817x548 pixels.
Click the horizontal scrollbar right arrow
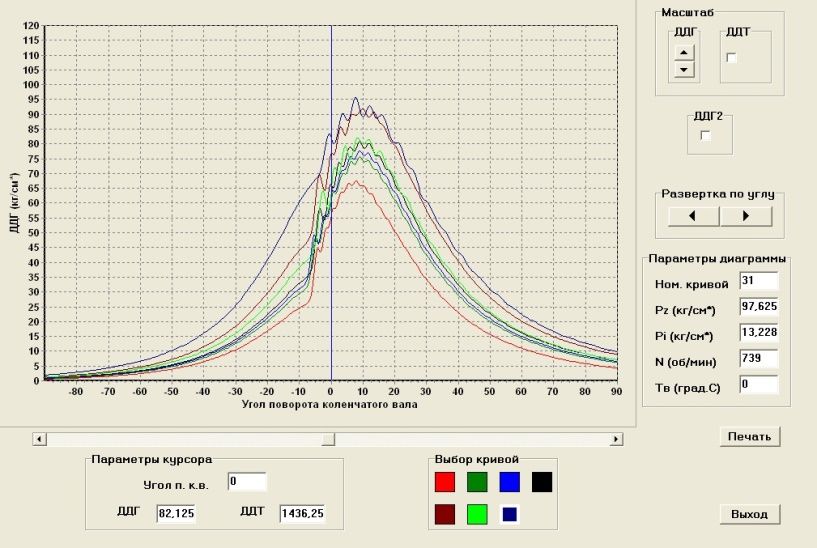(617, 439)
